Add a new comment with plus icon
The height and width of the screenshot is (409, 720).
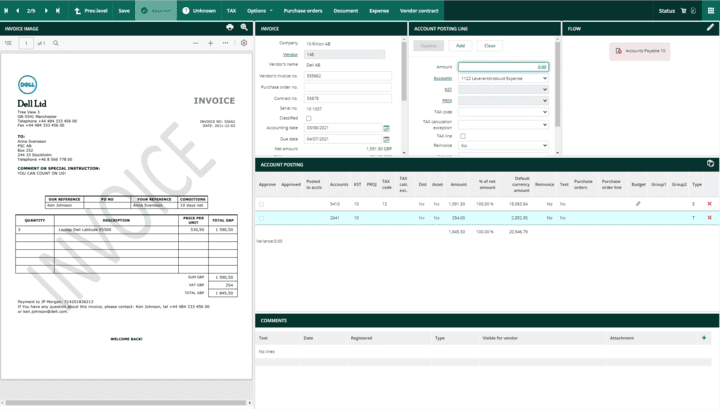[x=704, y=338]
